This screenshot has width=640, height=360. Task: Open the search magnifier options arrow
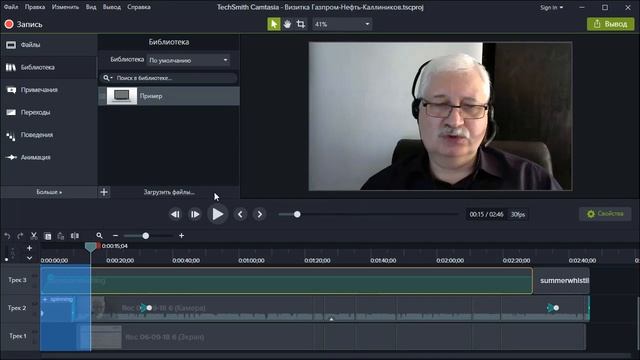click(x=108, y=78)
